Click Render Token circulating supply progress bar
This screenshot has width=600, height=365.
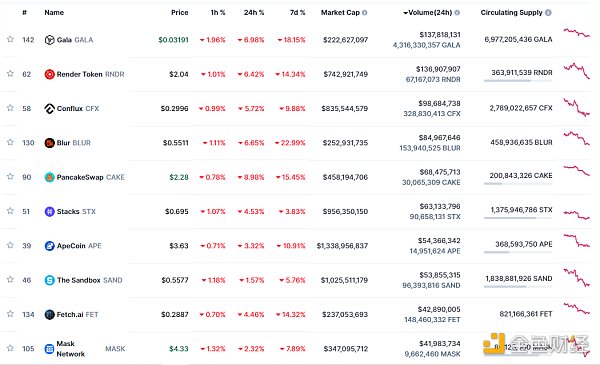tap(518, 81)
